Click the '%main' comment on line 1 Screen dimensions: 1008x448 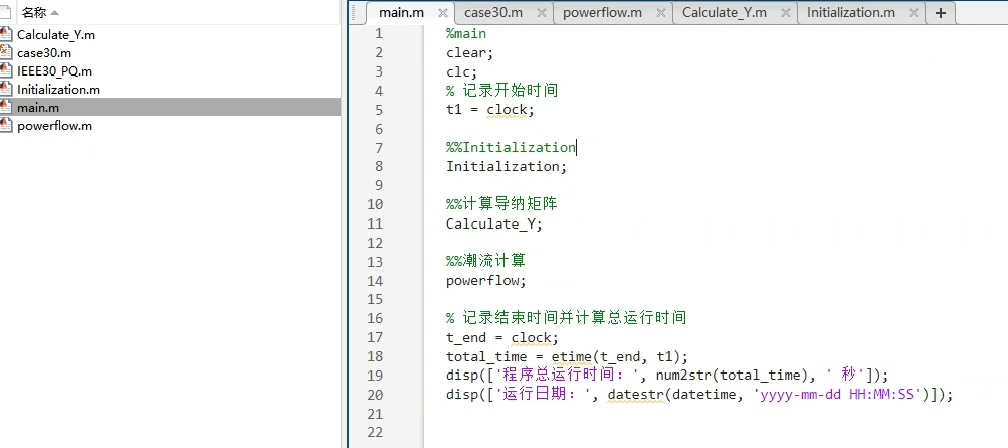coord(466,33)
